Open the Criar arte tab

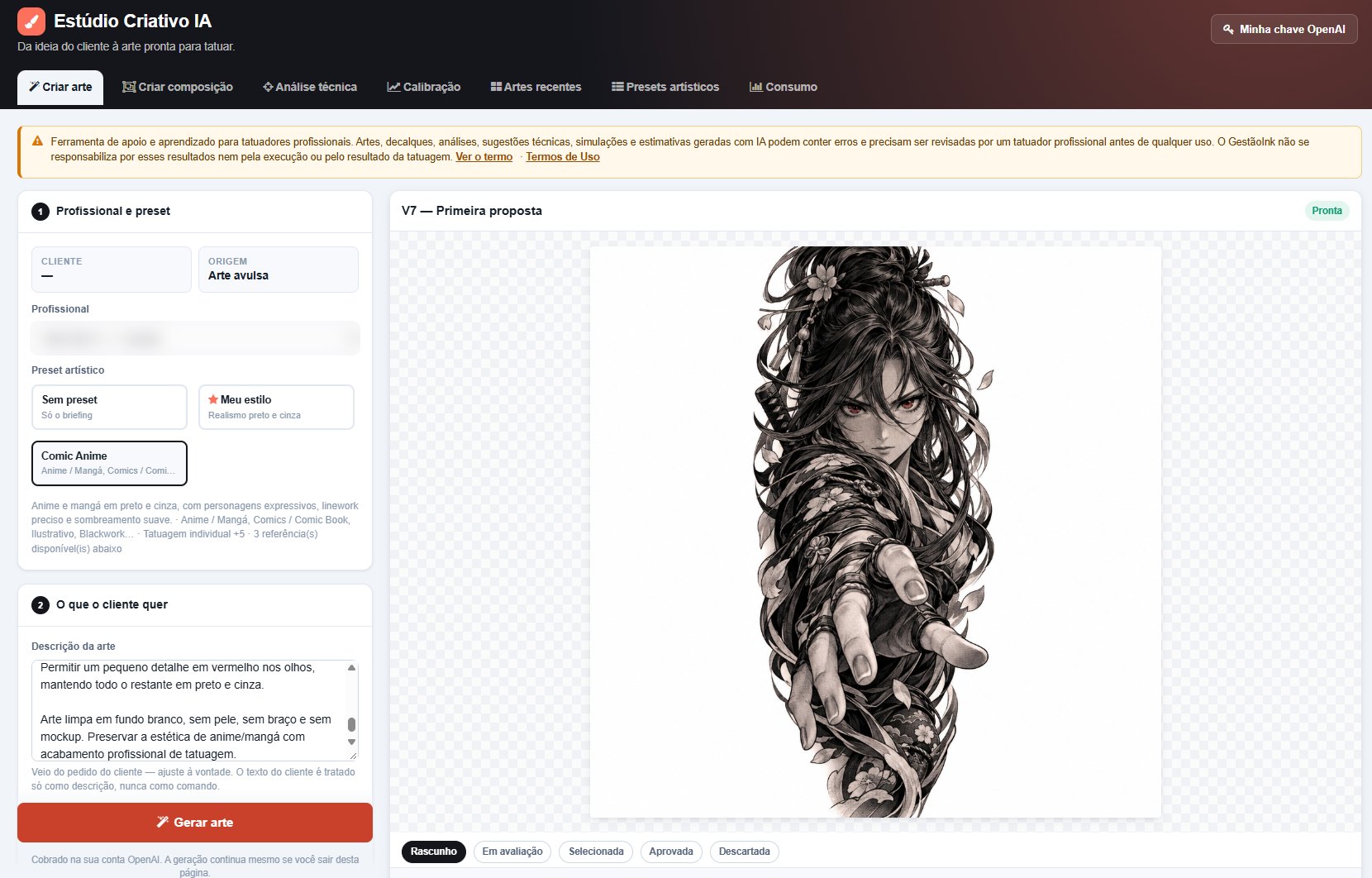point(60,87)
